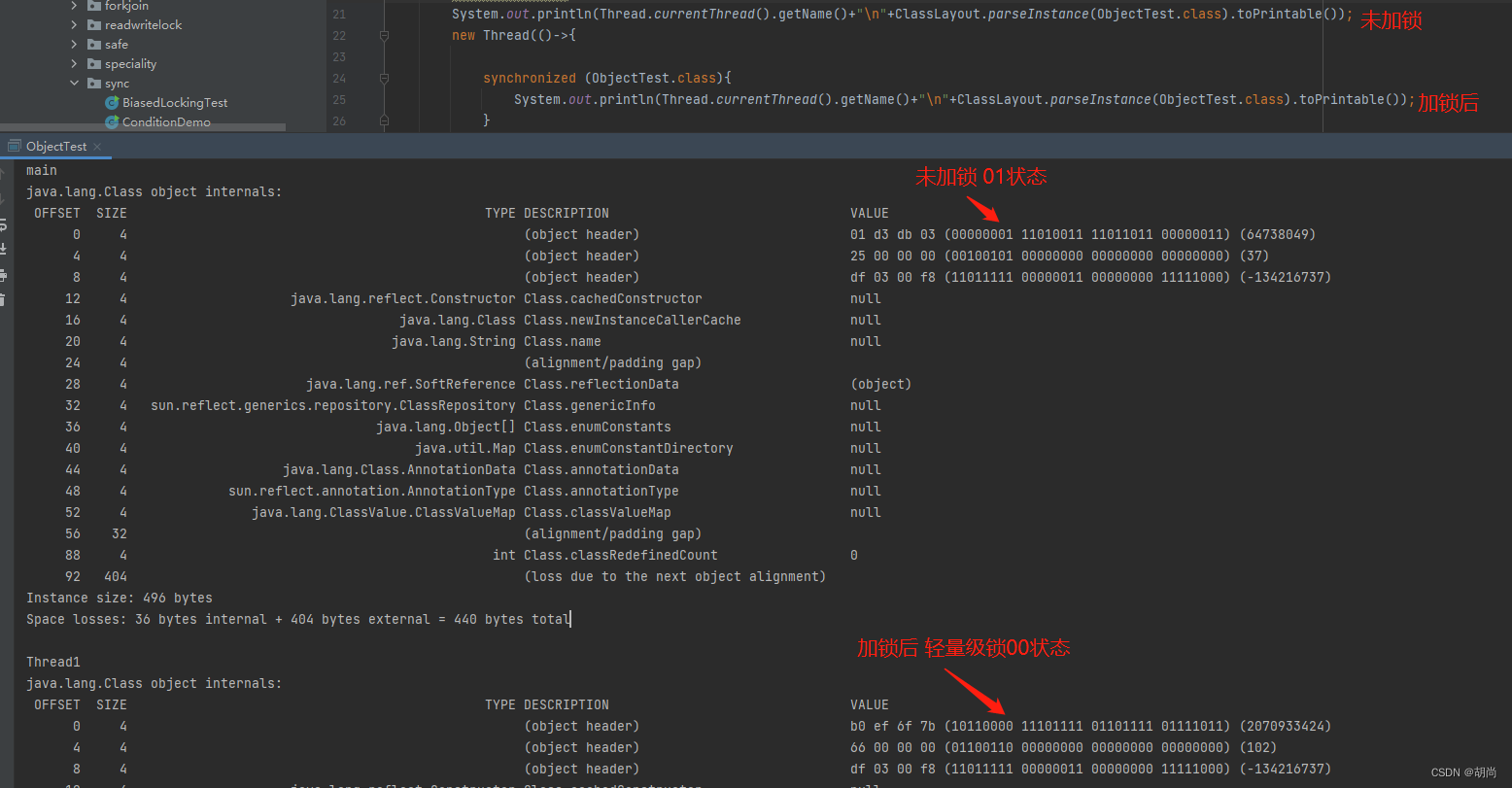Select the ObjectTest run tab
The height and width of the screenshot is (788, 1512).
(x=56, y=146)
